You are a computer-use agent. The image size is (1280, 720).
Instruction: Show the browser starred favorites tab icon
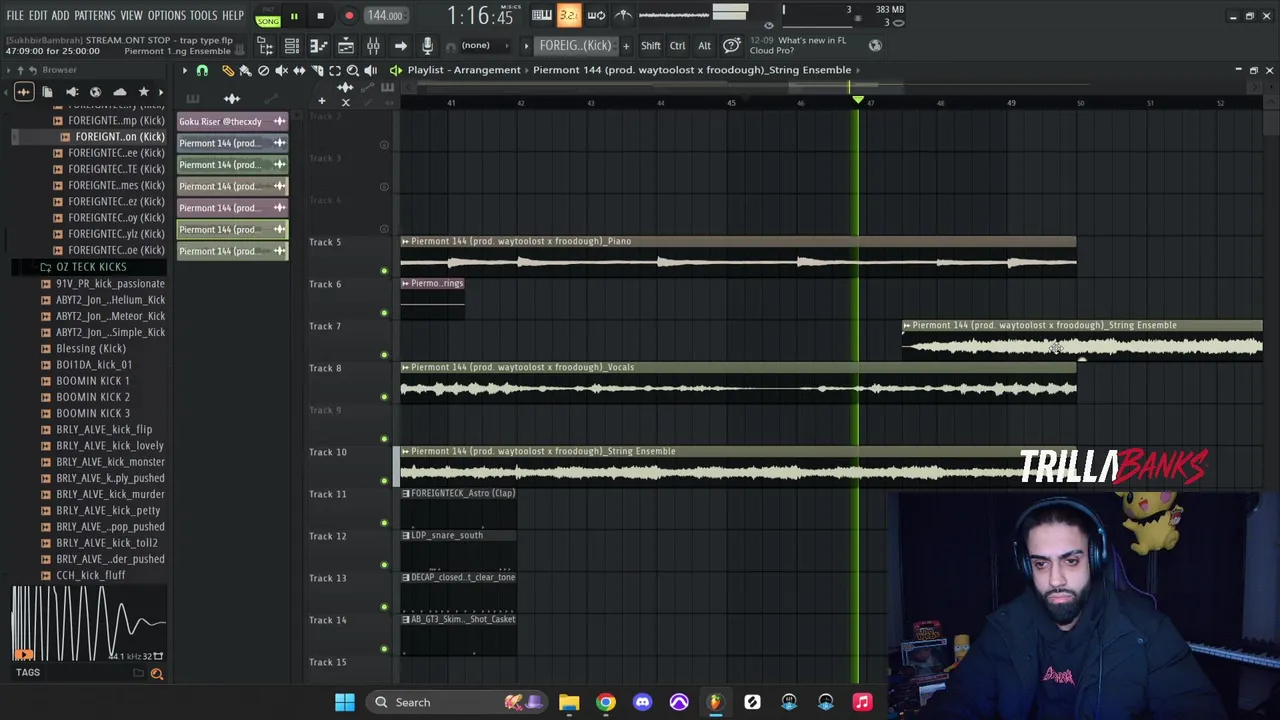[x=143, y=92]
